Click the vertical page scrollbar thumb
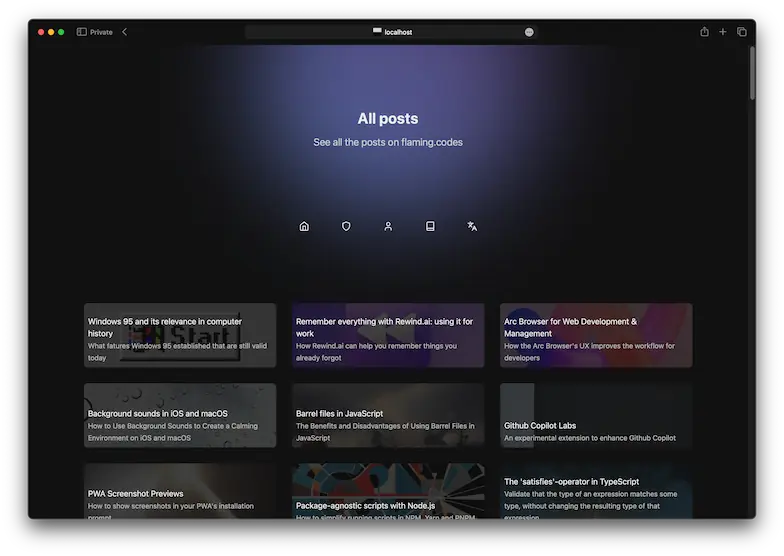 pyautogui.click(x=752, y=73)
